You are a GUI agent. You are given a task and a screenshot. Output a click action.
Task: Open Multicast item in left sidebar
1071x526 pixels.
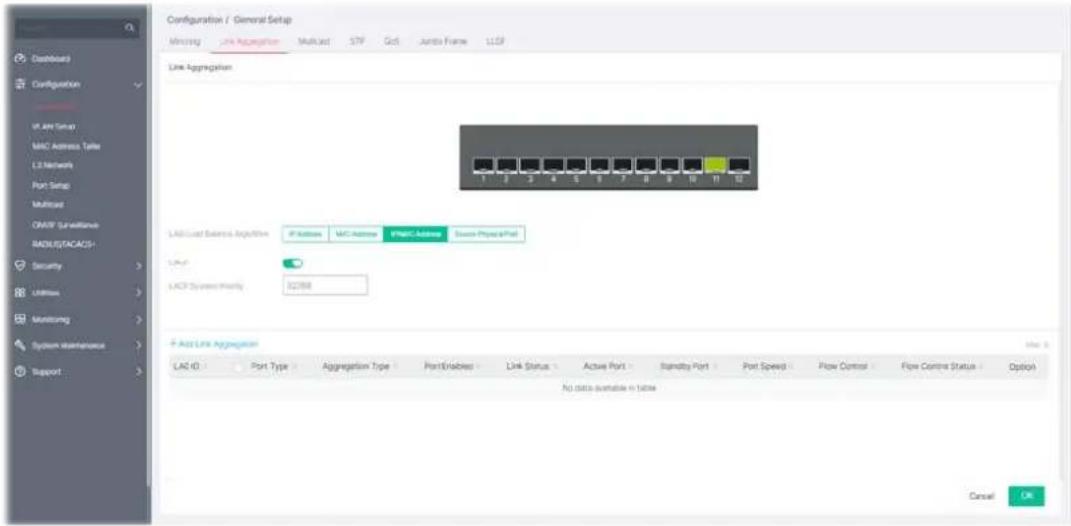tap(48, 204)
